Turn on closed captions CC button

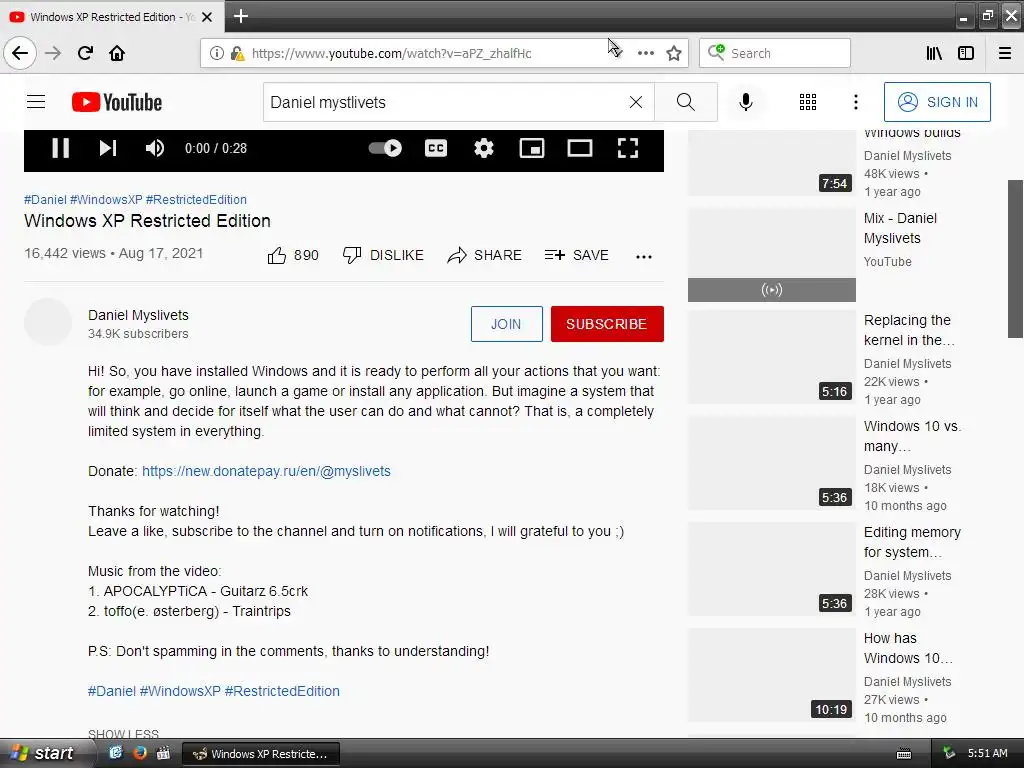(436, 148)
